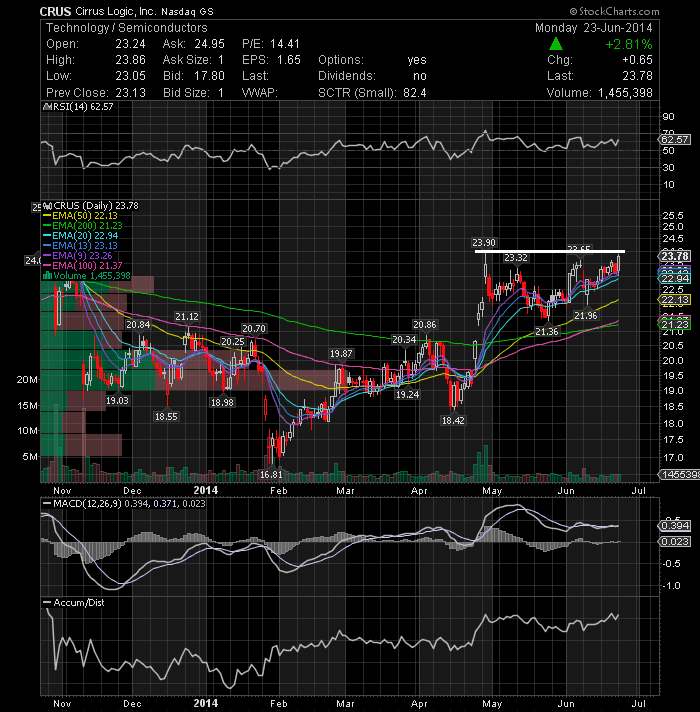Click the company name Cirrus Logic, Inc.
The height and width of the screenshot is (712, 700).
[x=116, y=11]
